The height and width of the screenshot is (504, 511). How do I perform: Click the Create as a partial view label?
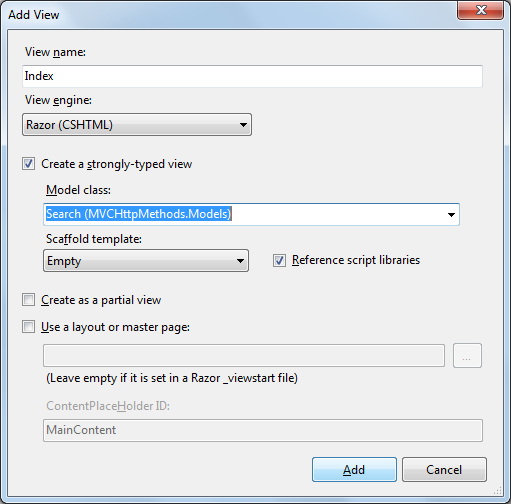[101, 300]
